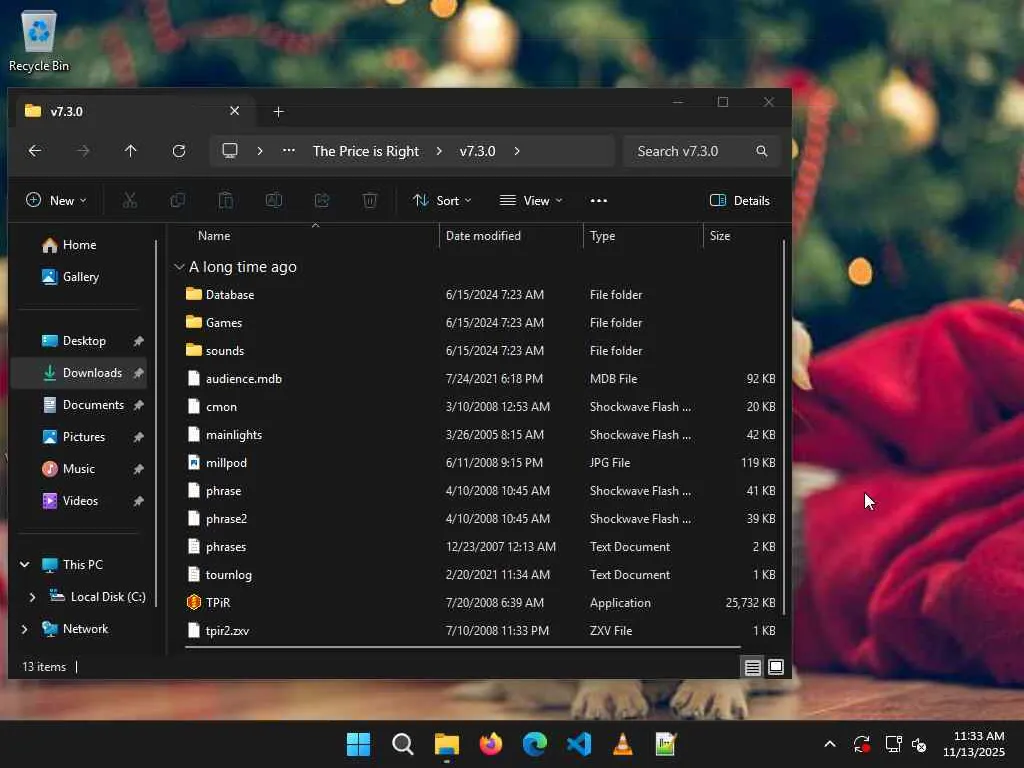This screenshot has width=1024, height=768.
Task: Click File Explorer taskbar icon
Action: point(447,744)
